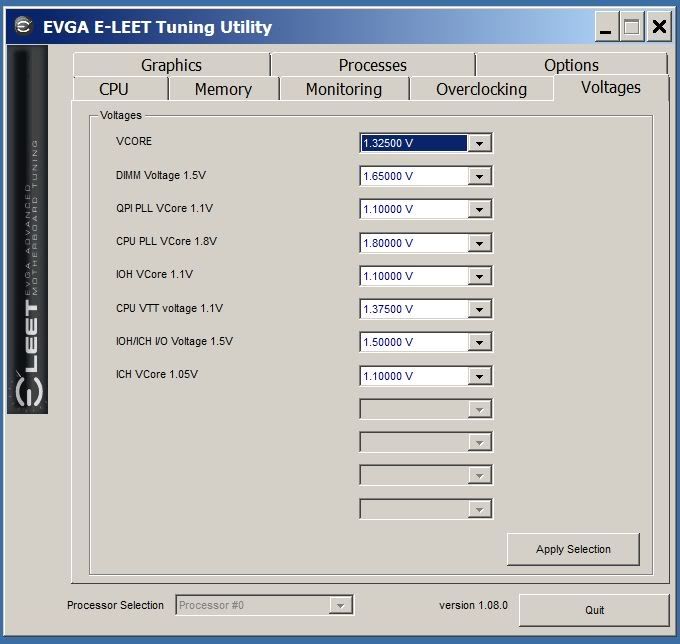Viewport: 680px width, 644px height.
Task: Click the version 1.08.0 text
Action: pos(473,605)
